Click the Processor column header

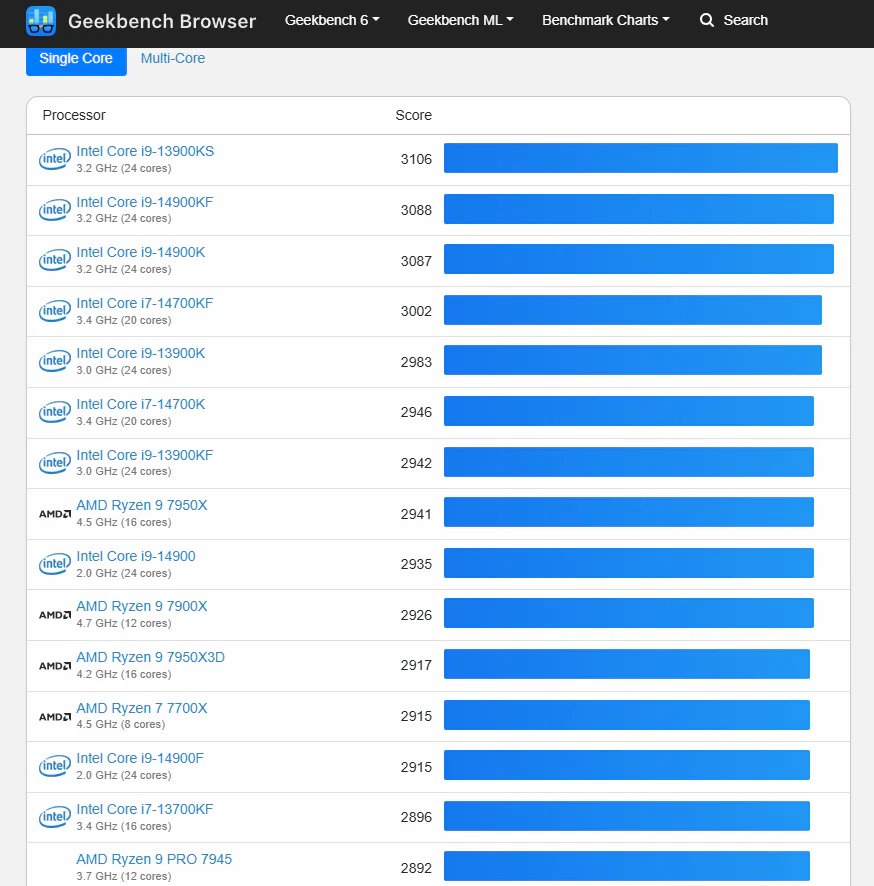coord(74,115)
